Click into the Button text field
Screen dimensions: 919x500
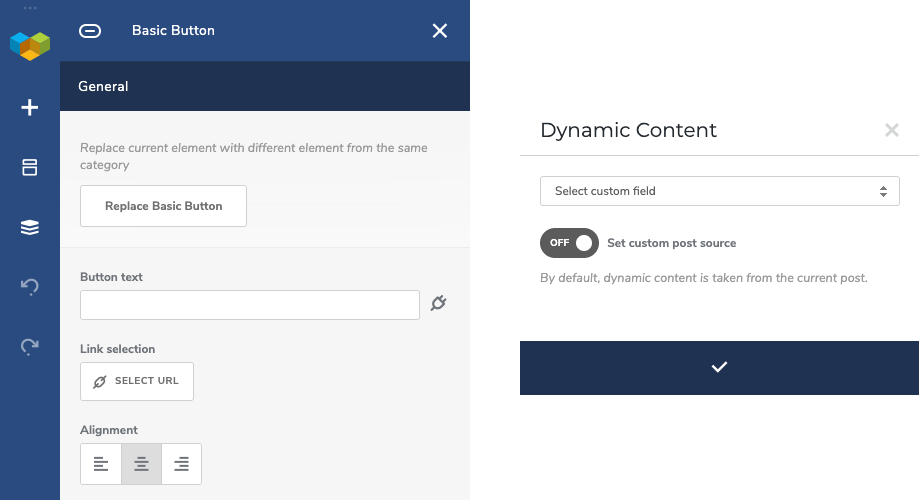(x=250, y=305)
